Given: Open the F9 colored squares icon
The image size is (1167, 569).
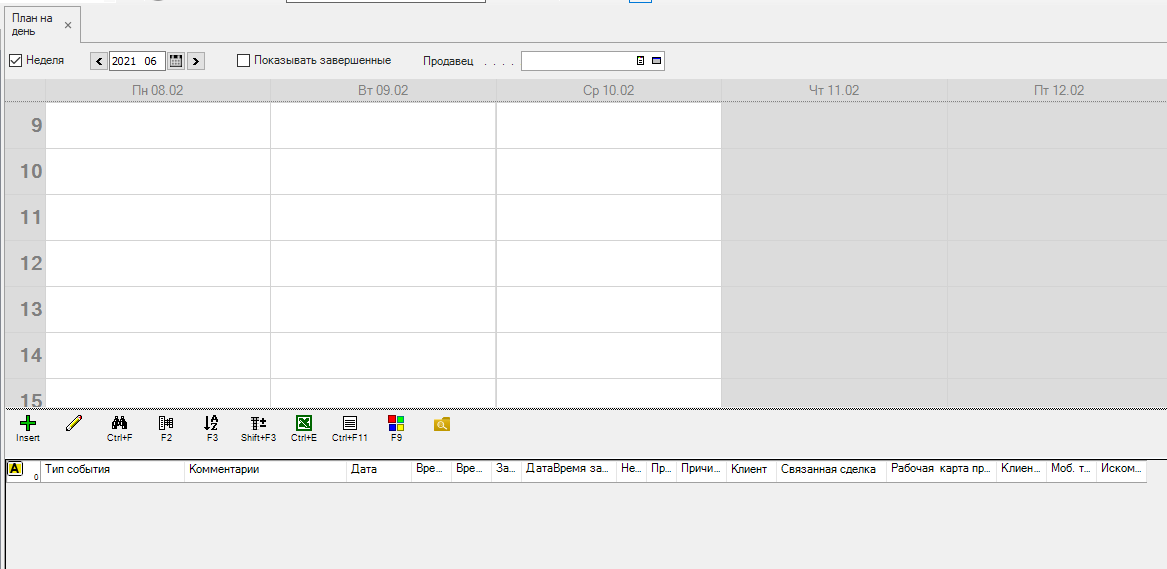Looking at the screenshot, I should click(396, 424).
